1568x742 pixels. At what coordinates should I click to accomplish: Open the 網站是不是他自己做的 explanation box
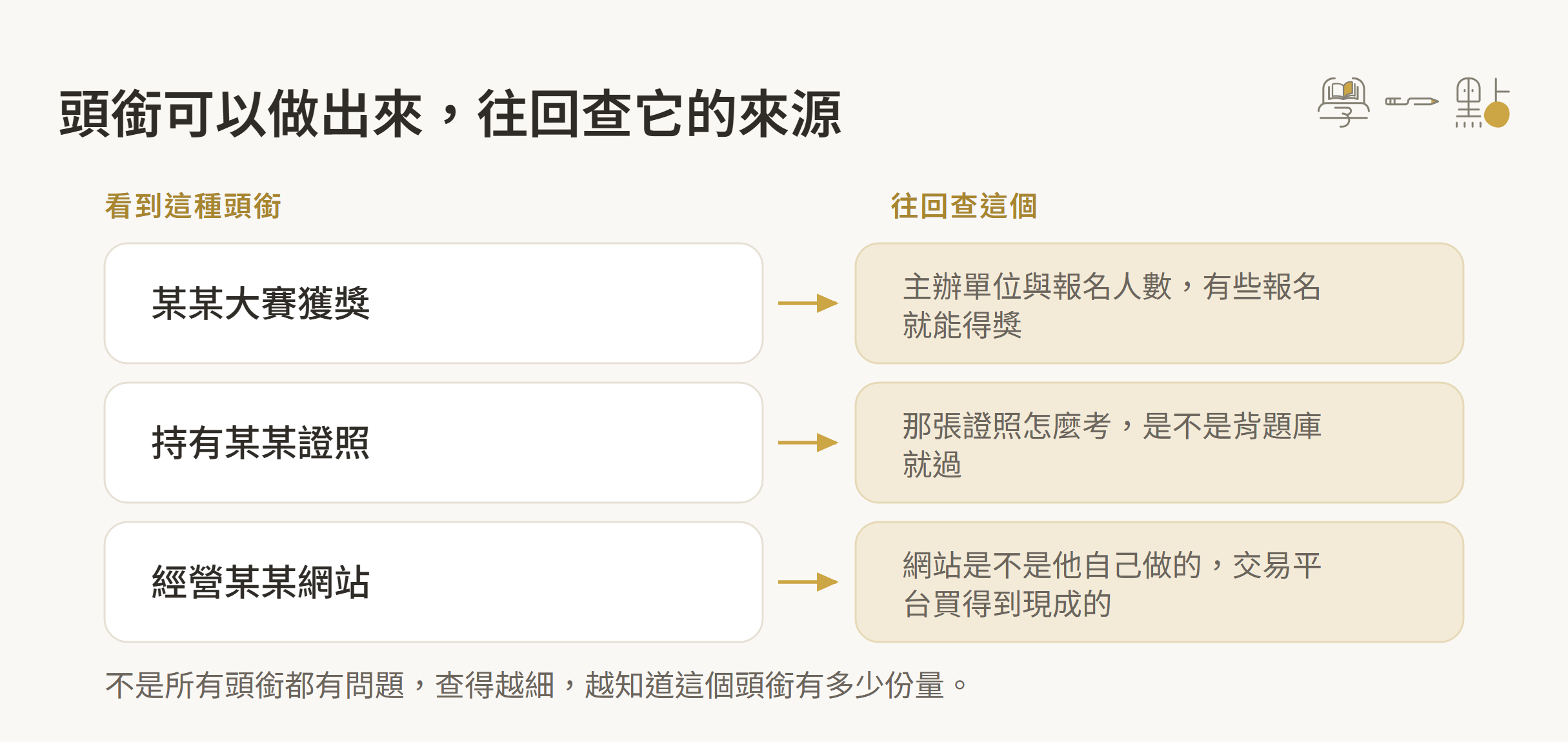click(x=1160, y=582)
